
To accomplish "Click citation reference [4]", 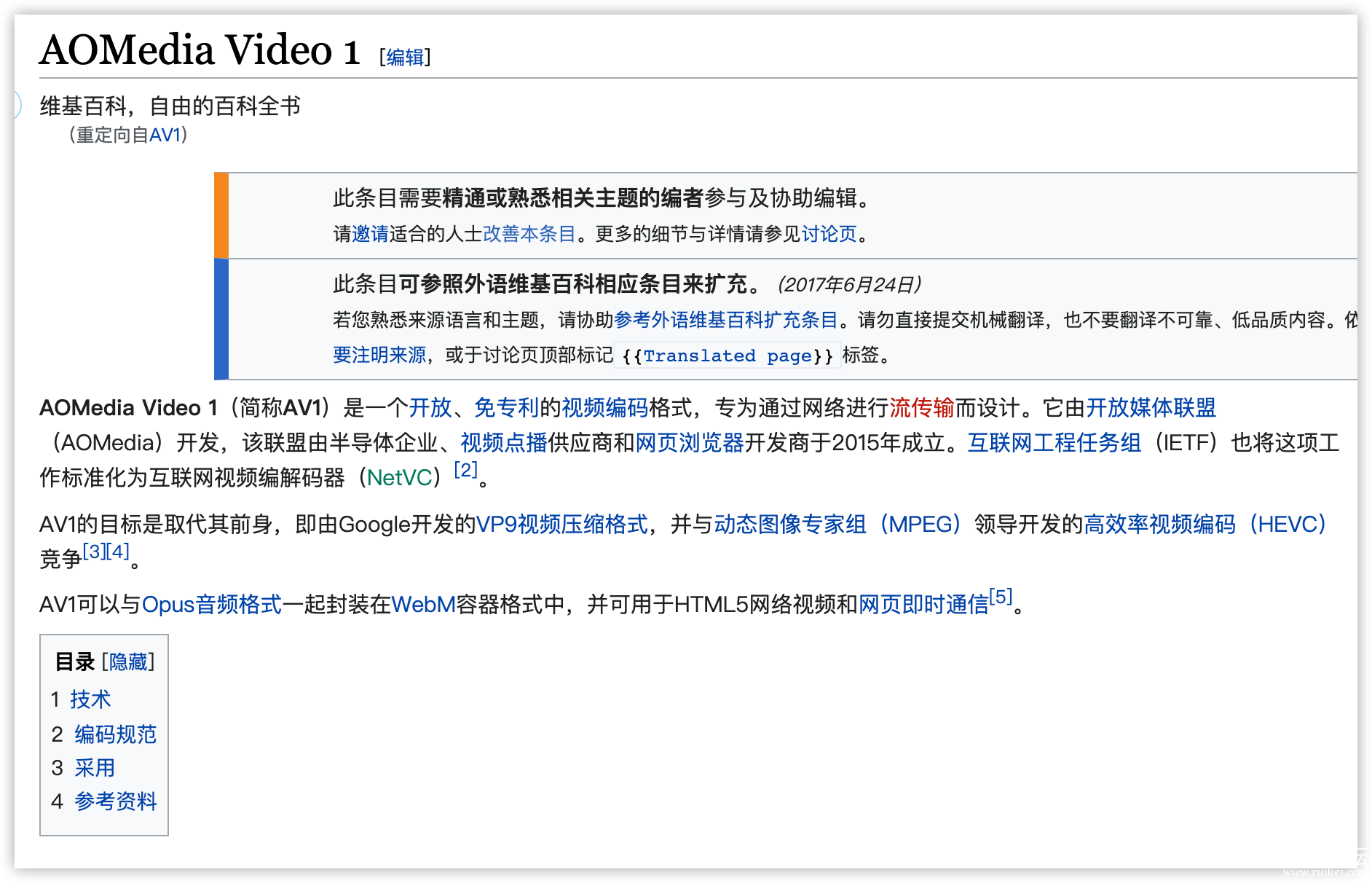I will click(x=118, y=551).
